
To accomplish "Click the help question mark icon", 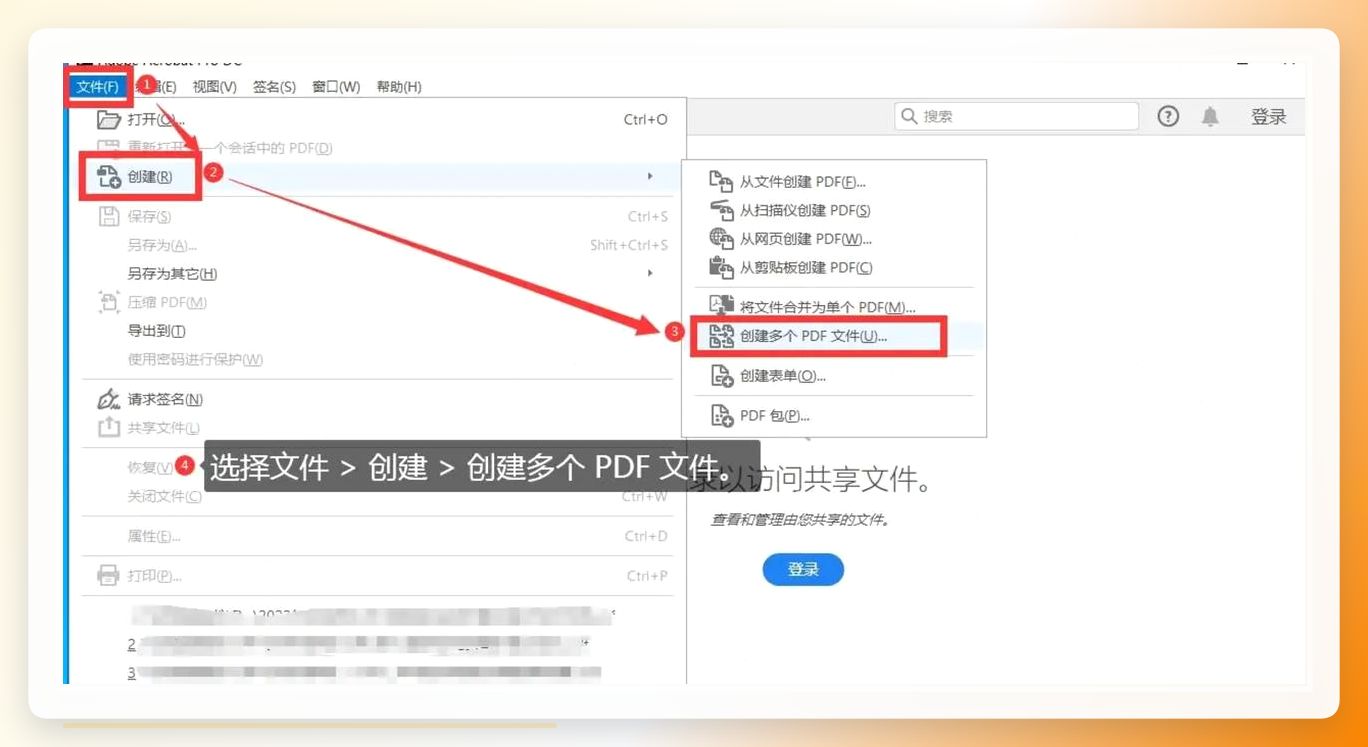I will click(1168, 117).
